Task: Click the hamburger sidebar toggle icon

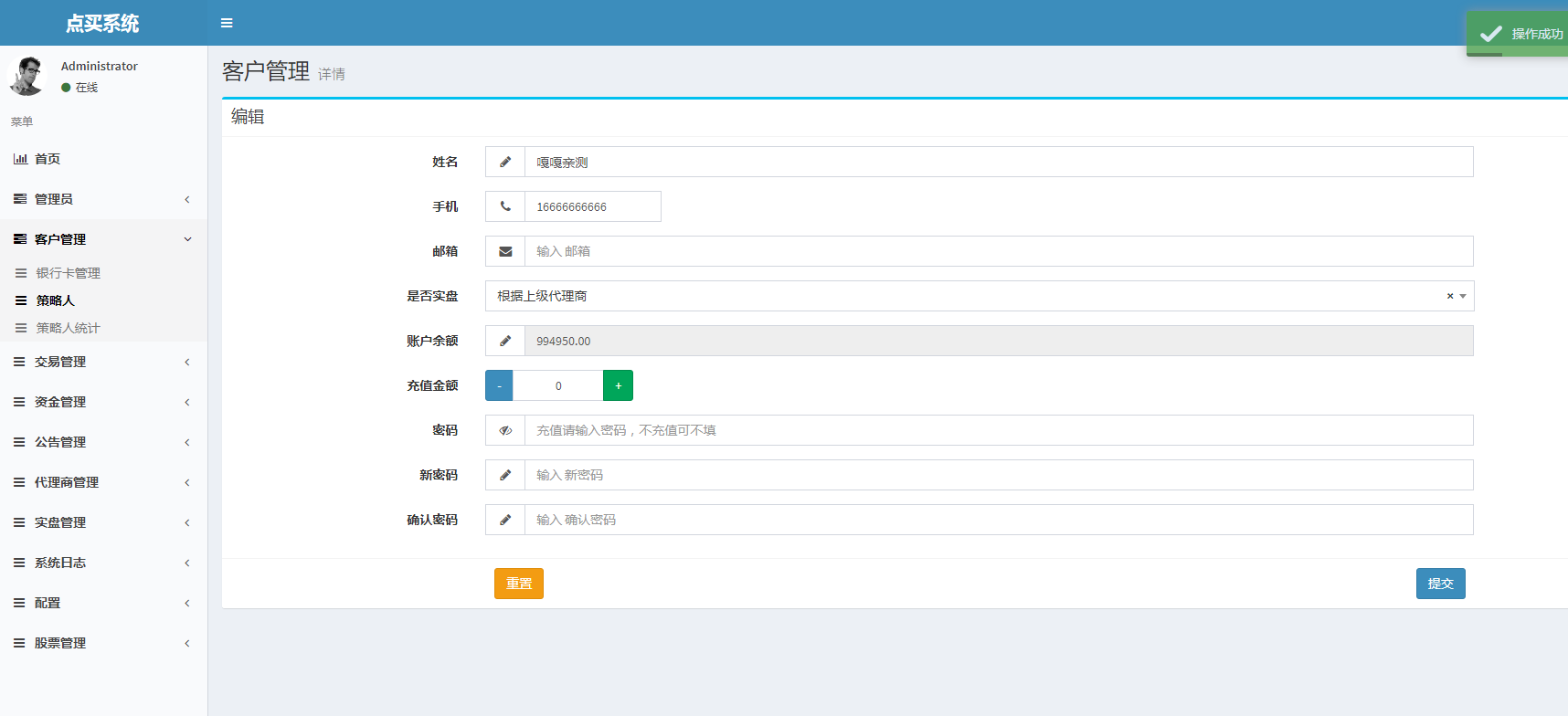Action: pyautogui.click(x=227, y=23)
